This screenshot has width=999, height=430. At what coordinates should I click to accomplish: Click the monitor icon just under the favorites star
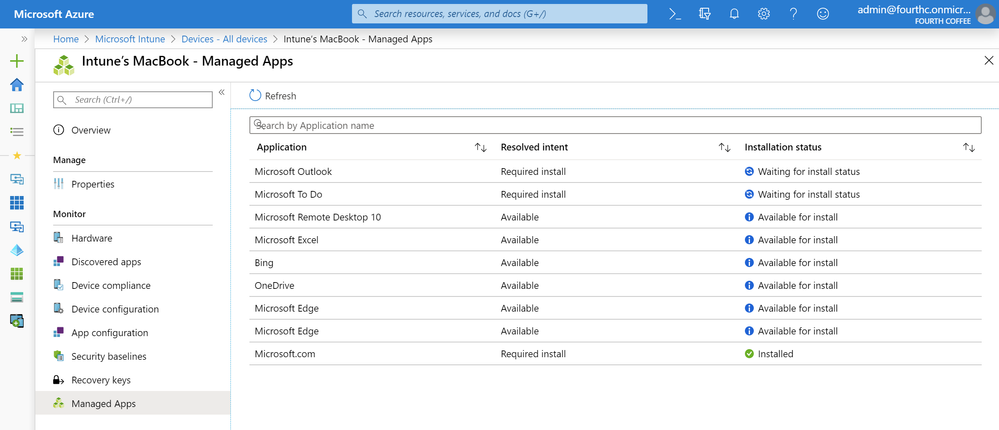click(17, 179)
